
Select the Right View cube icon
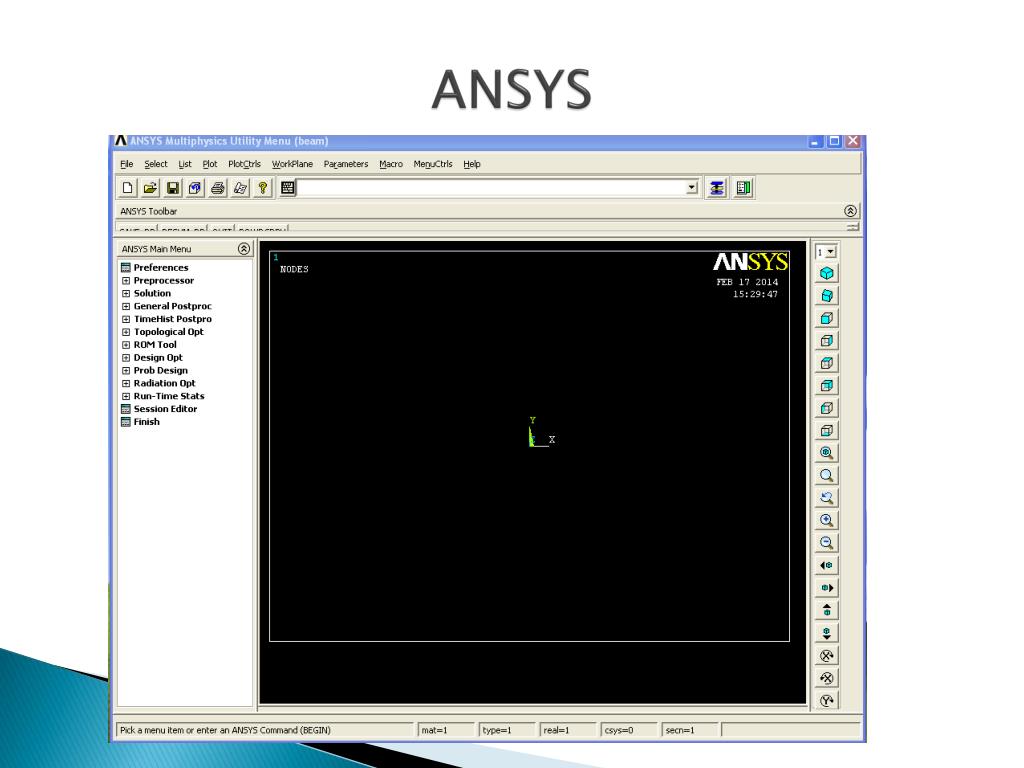[x=827, y=341]
